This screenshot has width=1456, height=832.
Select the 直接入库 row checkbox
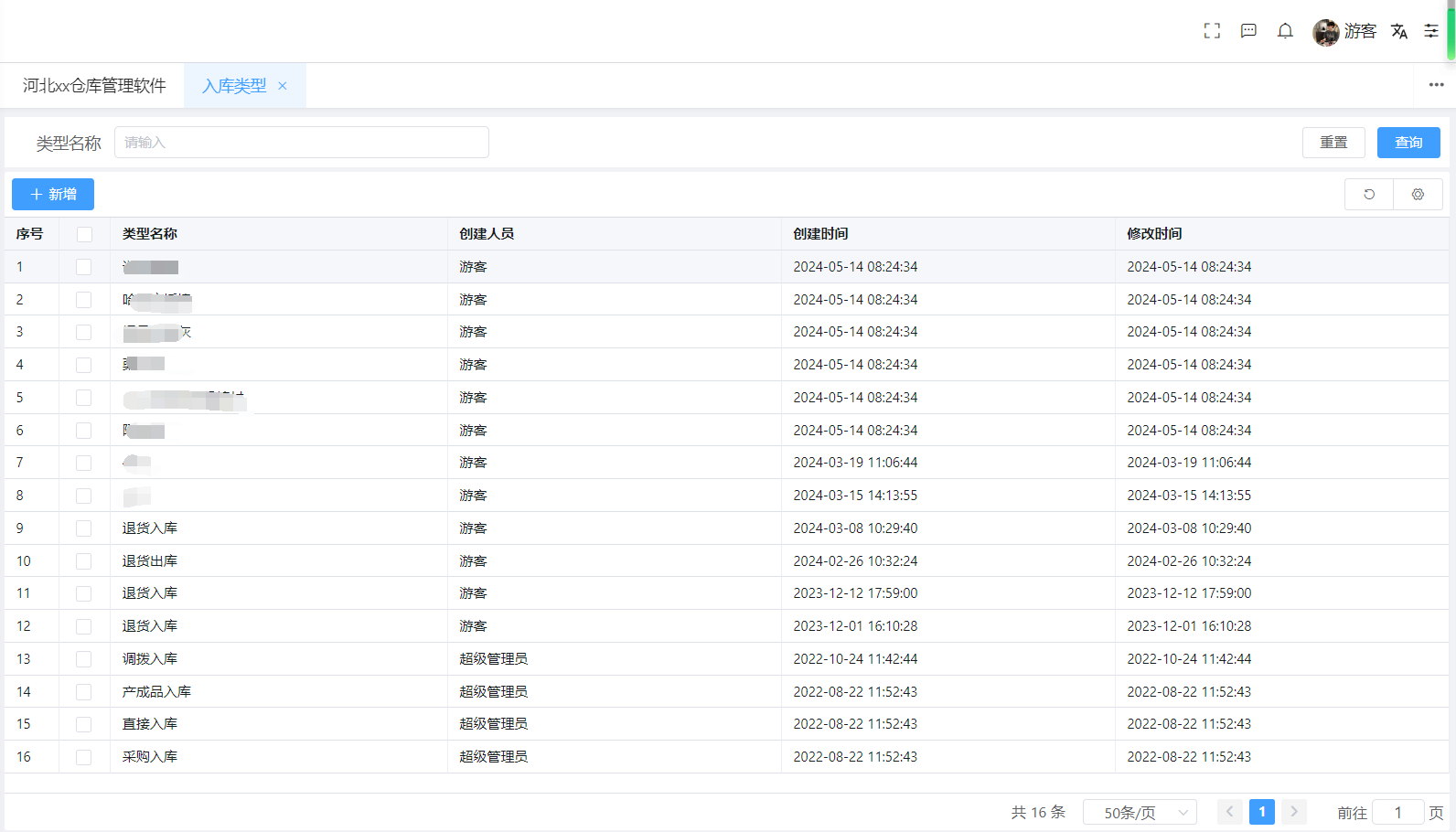(84, 724)
